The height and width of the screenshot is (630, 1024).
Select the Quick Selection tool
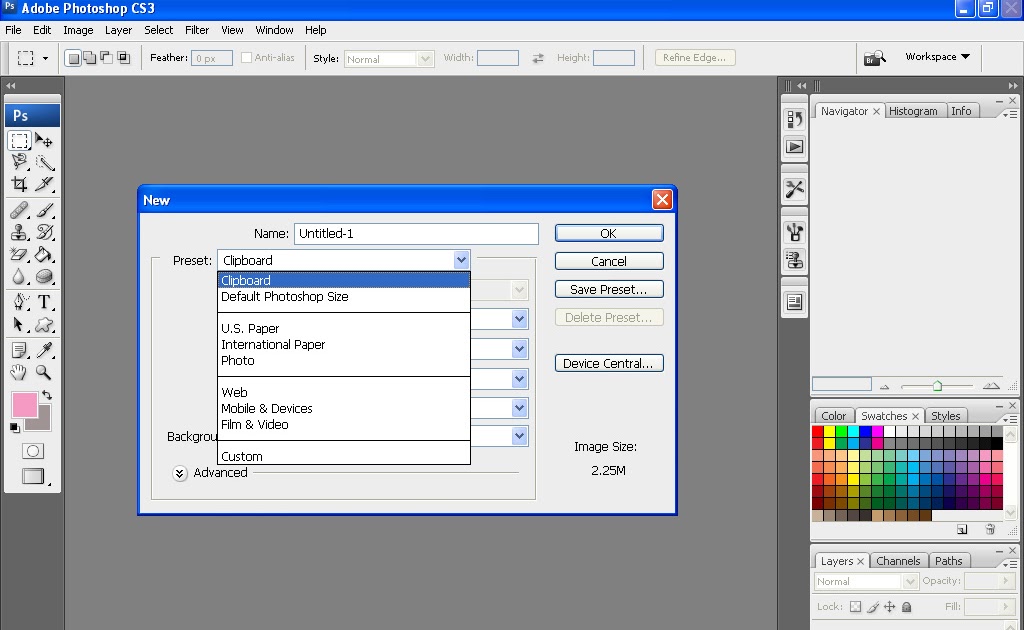click(x=44, y=162)
